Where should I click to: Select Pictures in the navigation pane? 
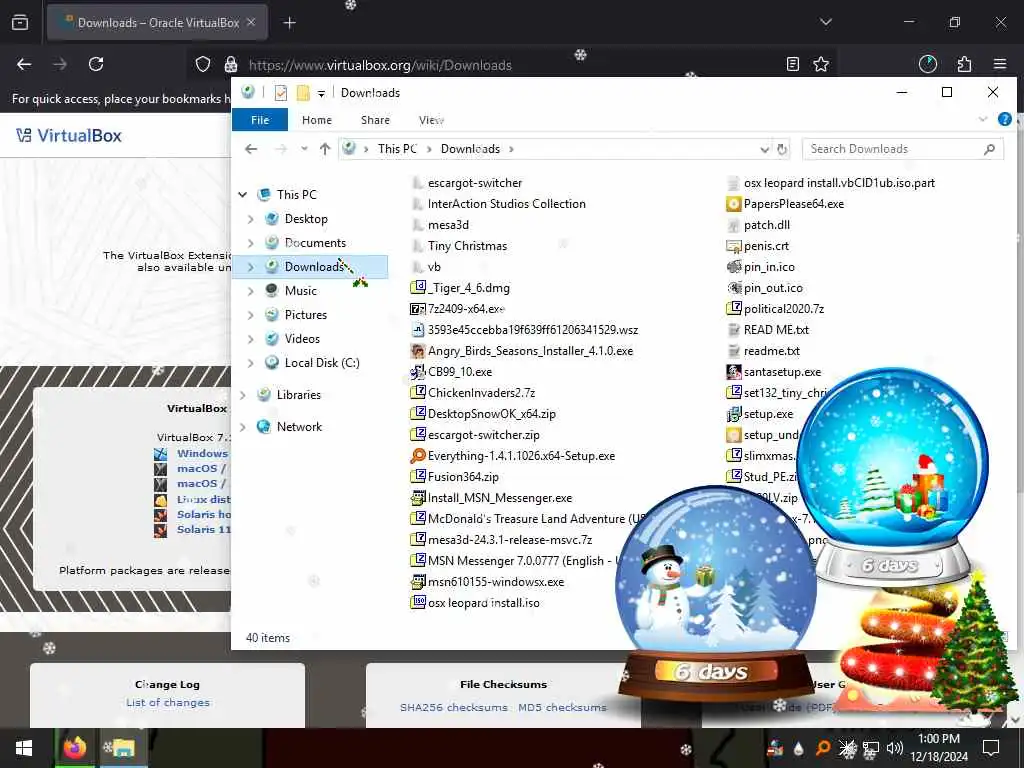point(306,315)
